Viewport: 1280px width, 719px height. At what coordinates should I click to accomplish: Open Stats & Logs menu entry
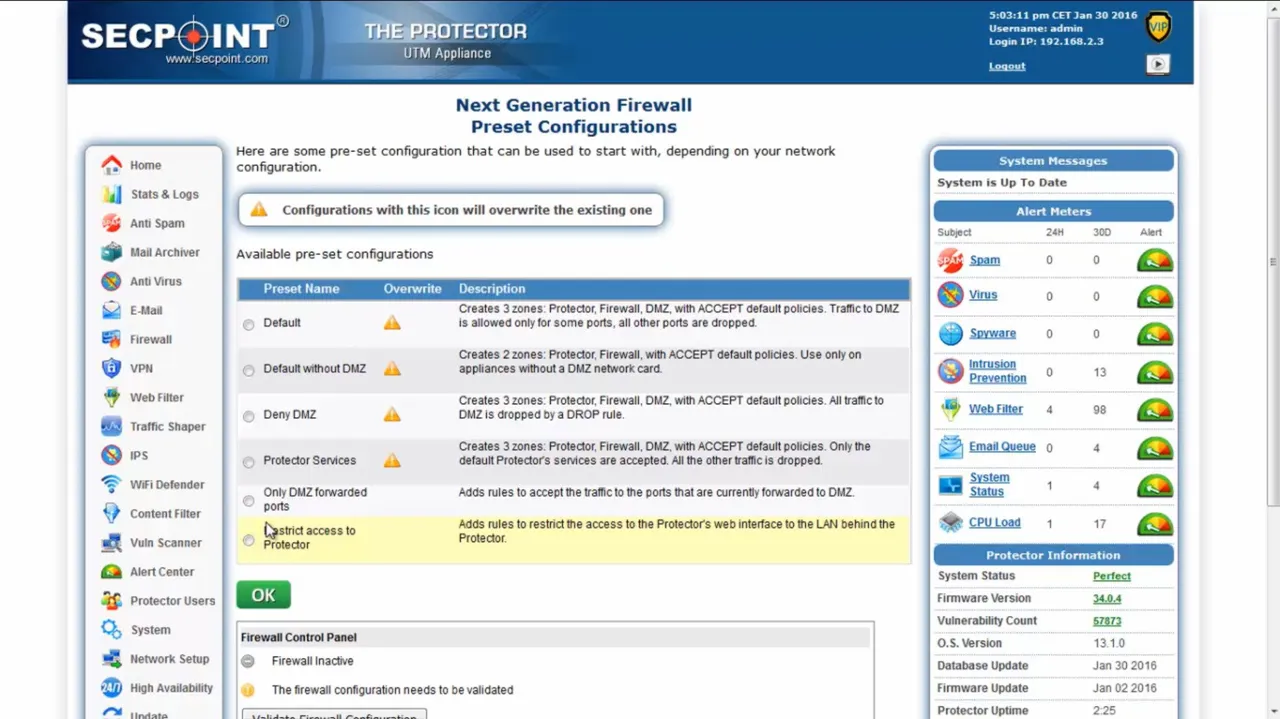[x=165, y=194]
